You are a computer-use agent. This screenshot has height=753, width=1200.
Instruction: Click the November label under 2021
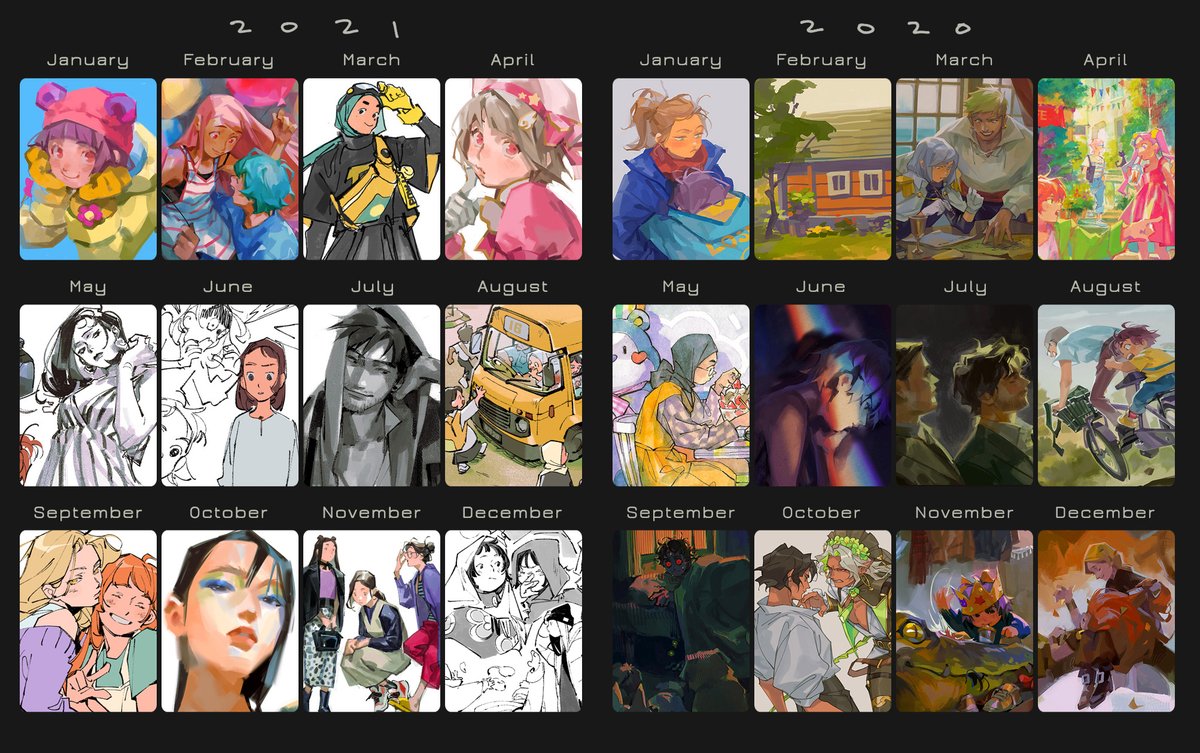pyautogui.click(x=372, y=512)
